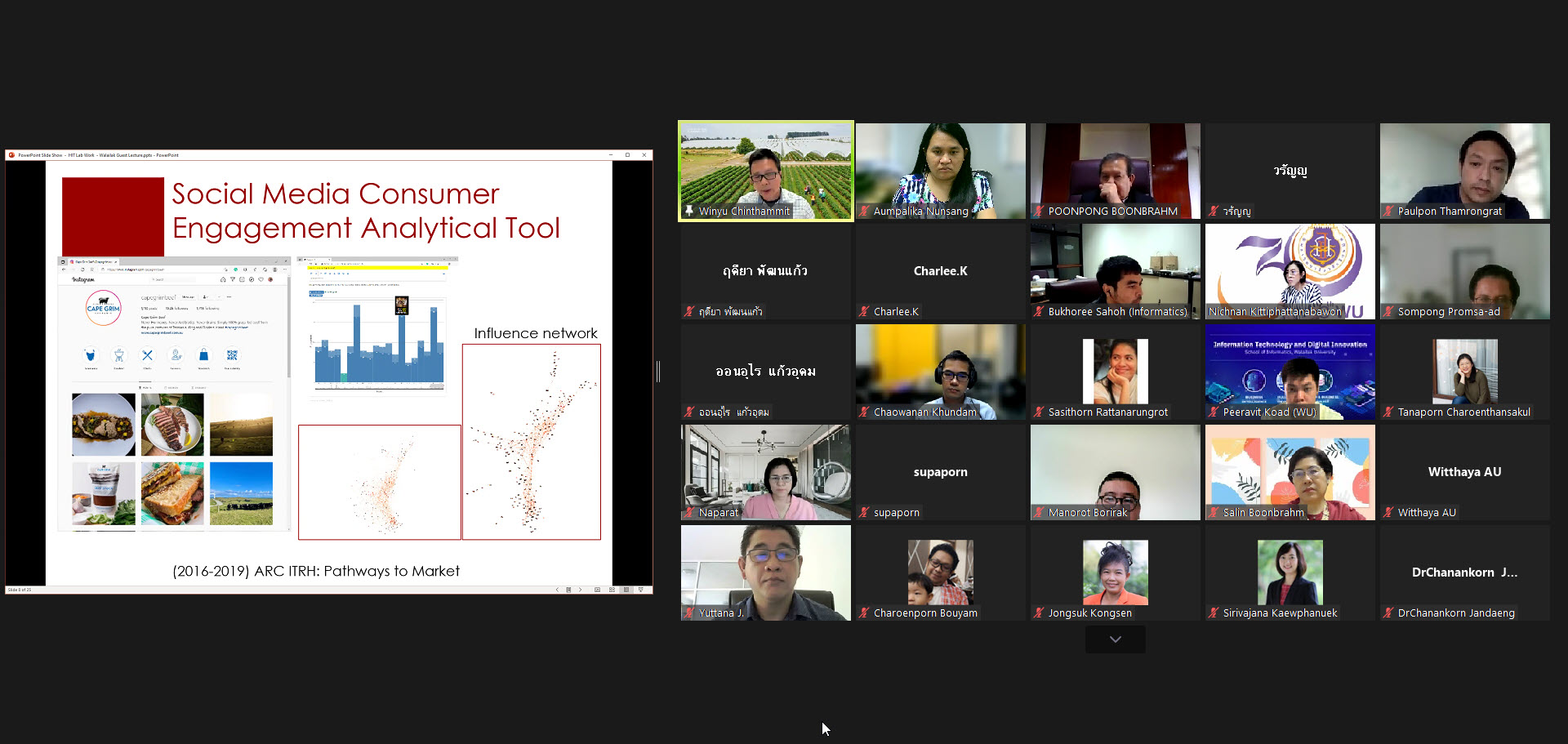
Task: Switch to Slide Sorter view icon
Action: pos(612,590)
